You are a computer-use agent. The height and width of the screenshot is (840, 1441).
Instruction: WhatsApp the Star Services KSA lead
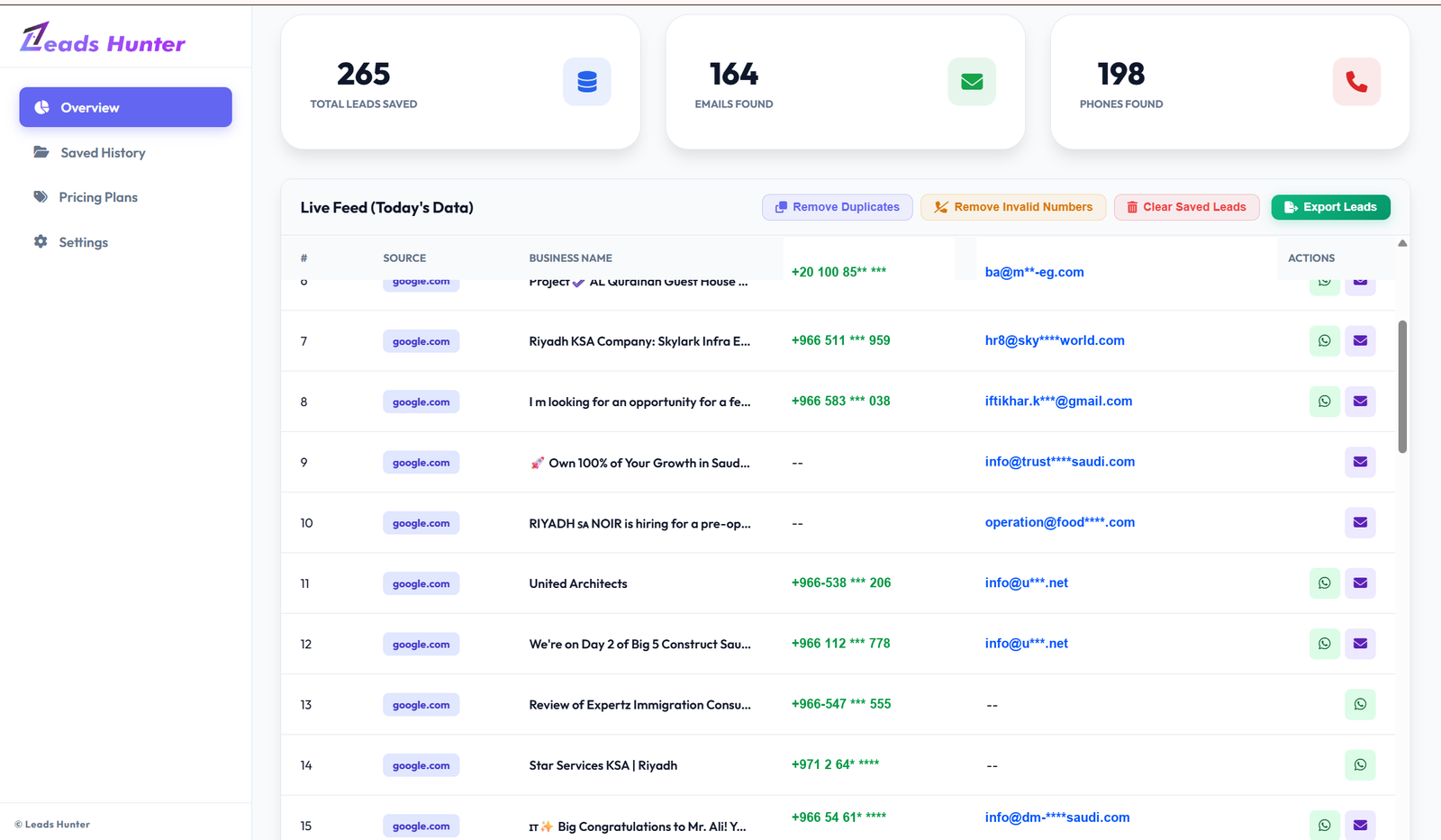pyautogui.click(x=1360, y=764)
